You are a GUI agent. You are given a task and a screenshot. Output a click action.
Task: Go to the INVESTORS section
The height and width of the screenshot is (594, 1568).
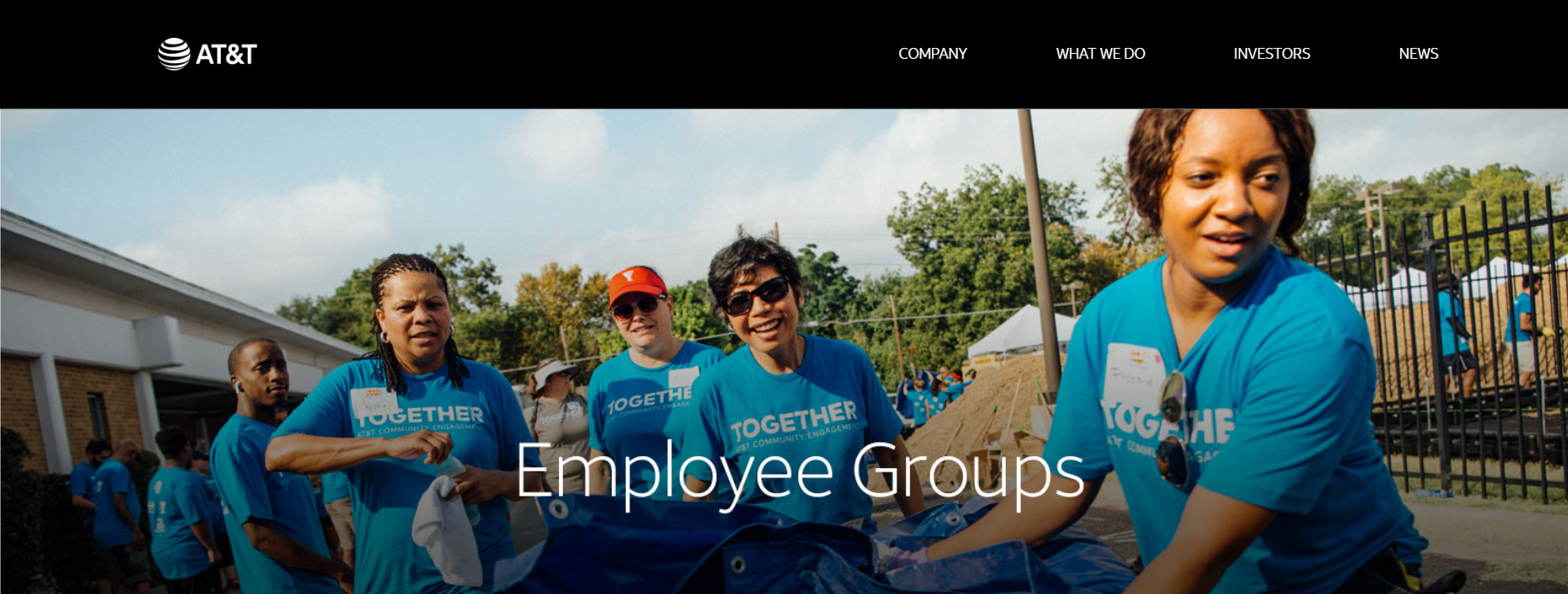click(1271, 54)
